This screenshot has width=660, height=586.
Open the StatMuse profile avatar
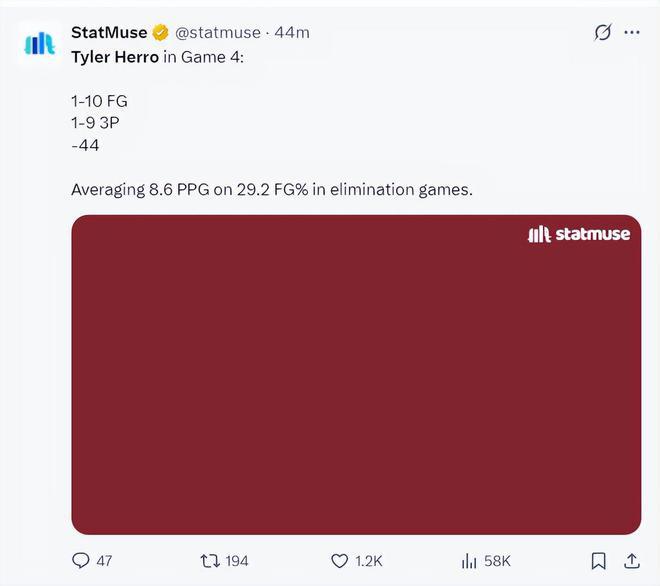click(40, 43)
